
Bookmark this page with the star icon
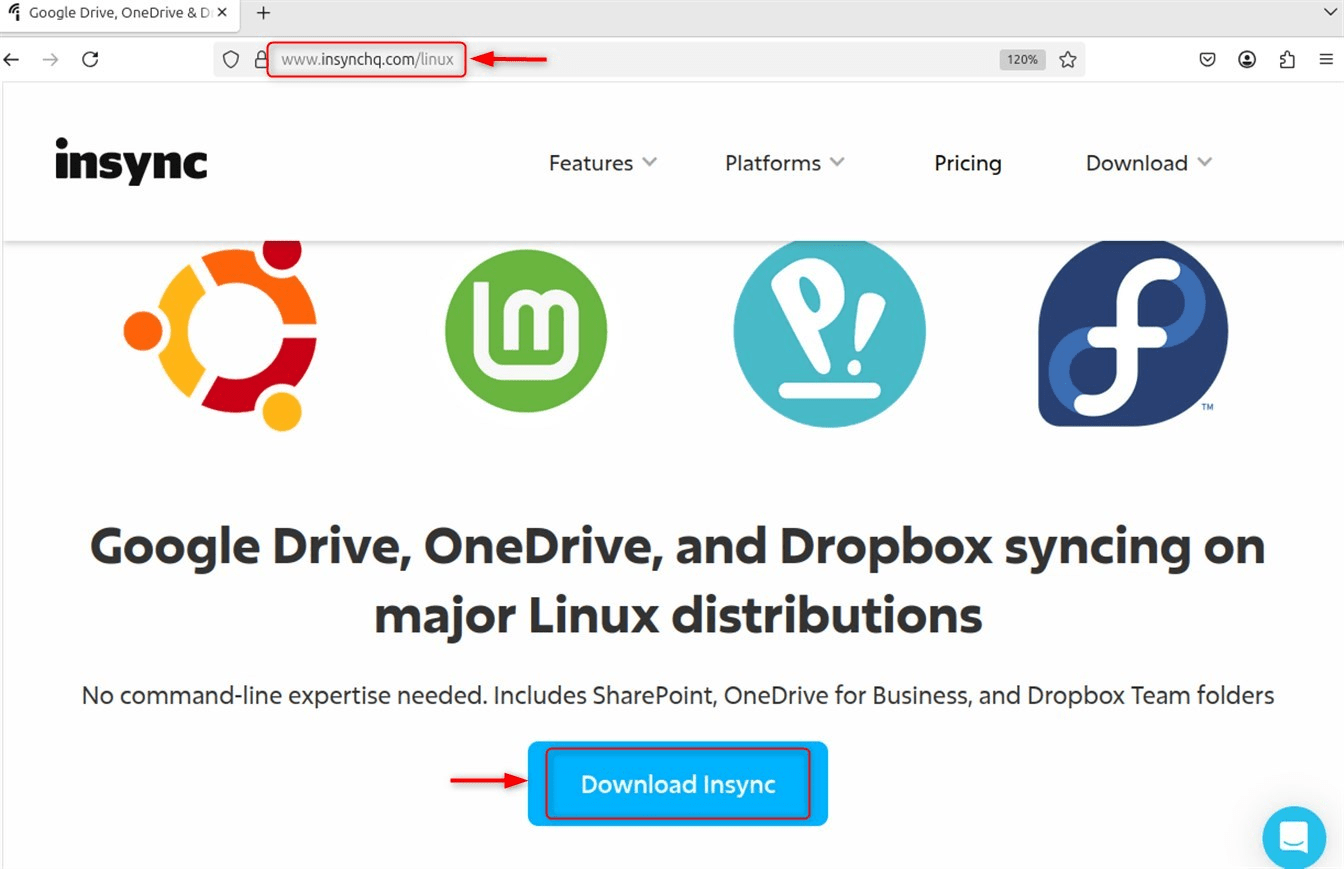click(x=1068, y=59)
